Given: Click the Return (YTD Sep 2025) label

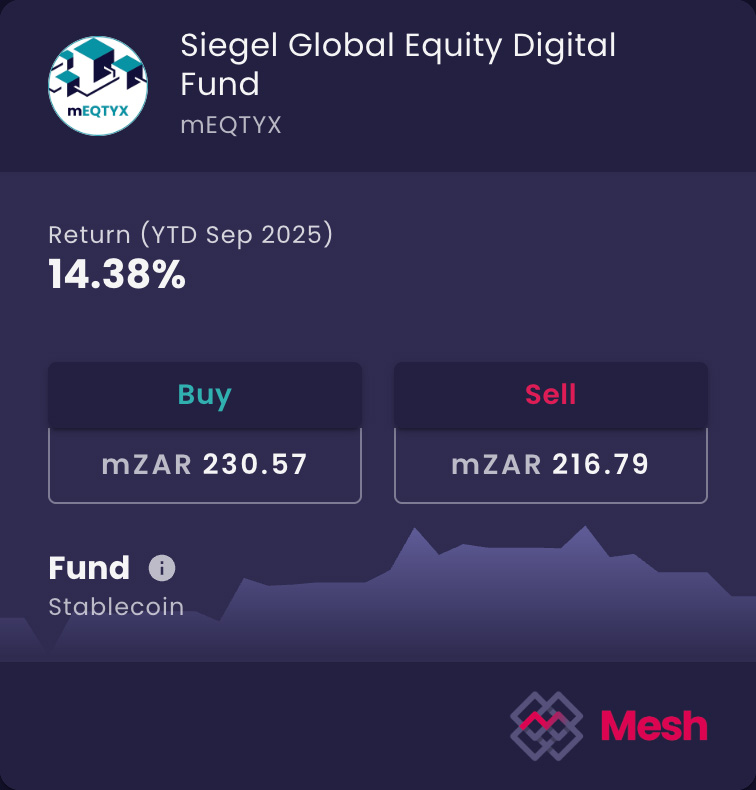Looking at the screenshot, I should click(190, 235).
